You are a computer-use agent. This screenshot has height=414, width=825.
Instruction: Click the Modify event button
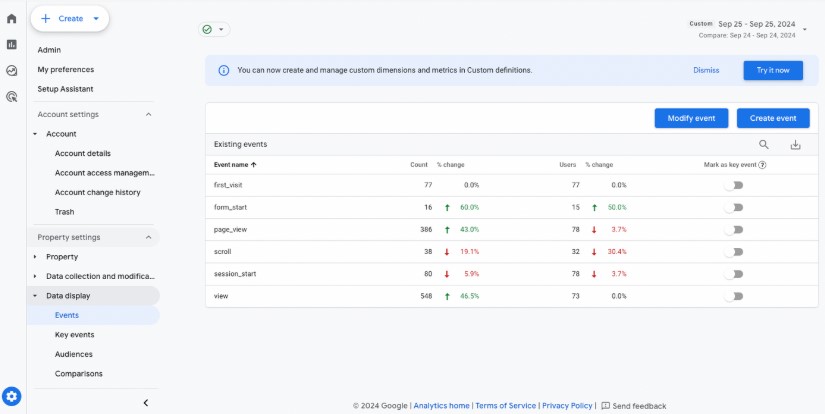(x=691, y=118)
